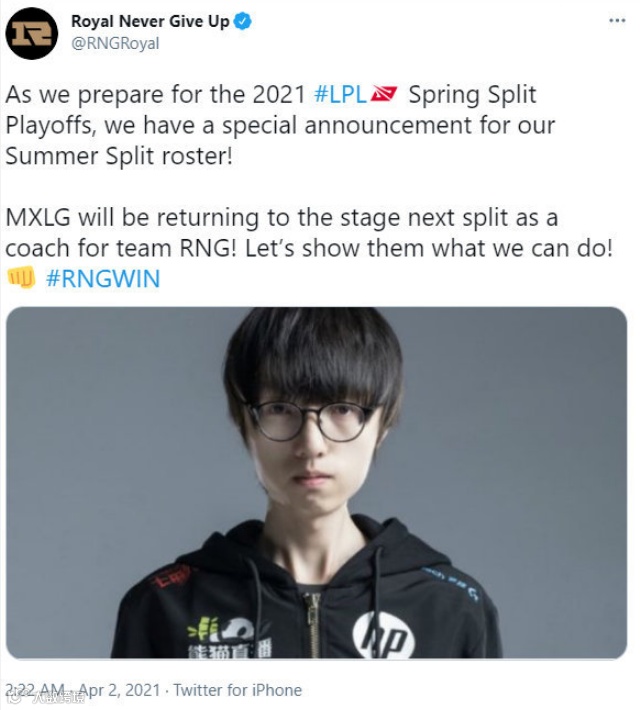The width and height of the screenshot is (640, 710).
Task: Open the attached player photo
Action: pyautogui.click(x=316, y=483)
